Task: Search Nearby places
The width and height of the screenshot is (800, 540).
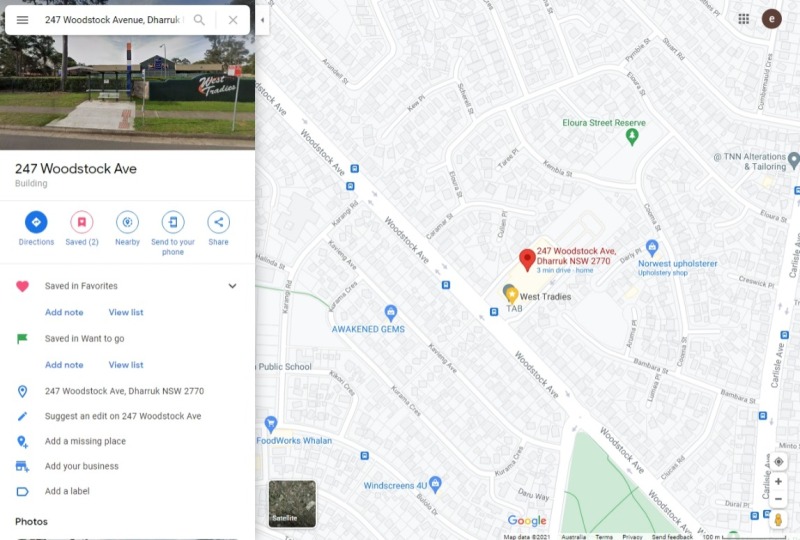Action: (128, 229)
